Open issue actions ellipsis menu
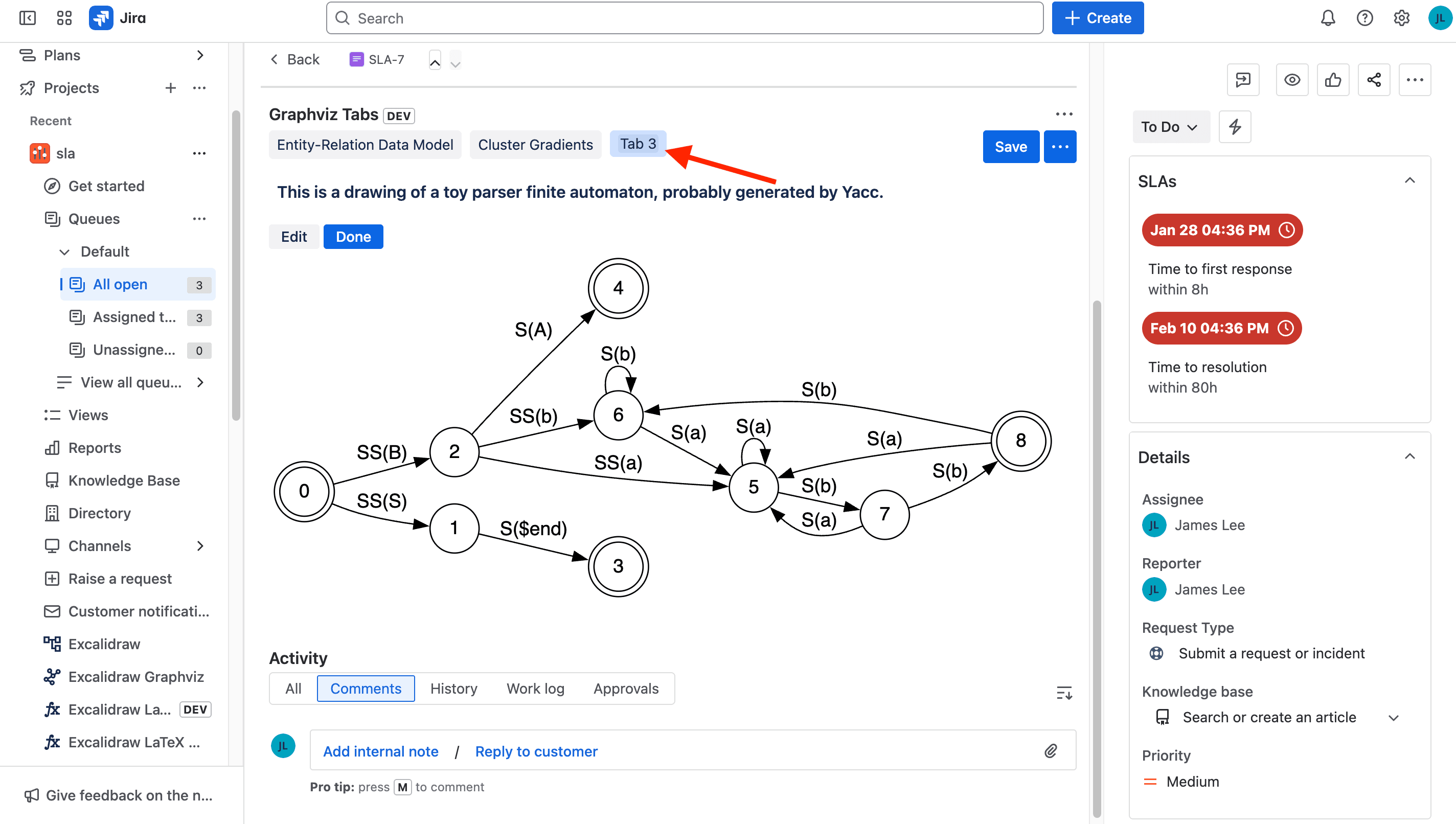This screenshot has width=1456, height=824. tap(1415, 80)
